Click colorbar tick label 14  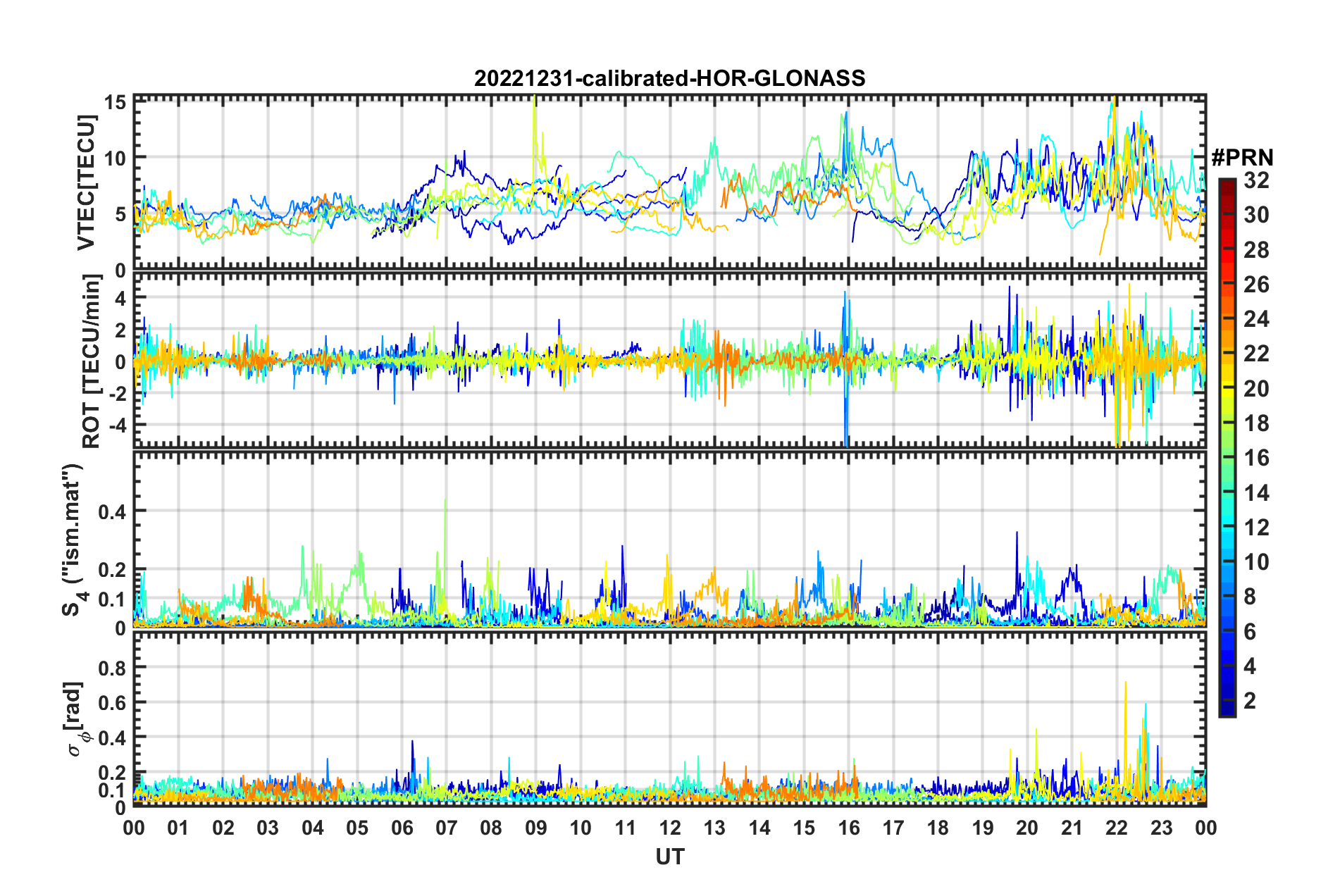[1256, 493]
